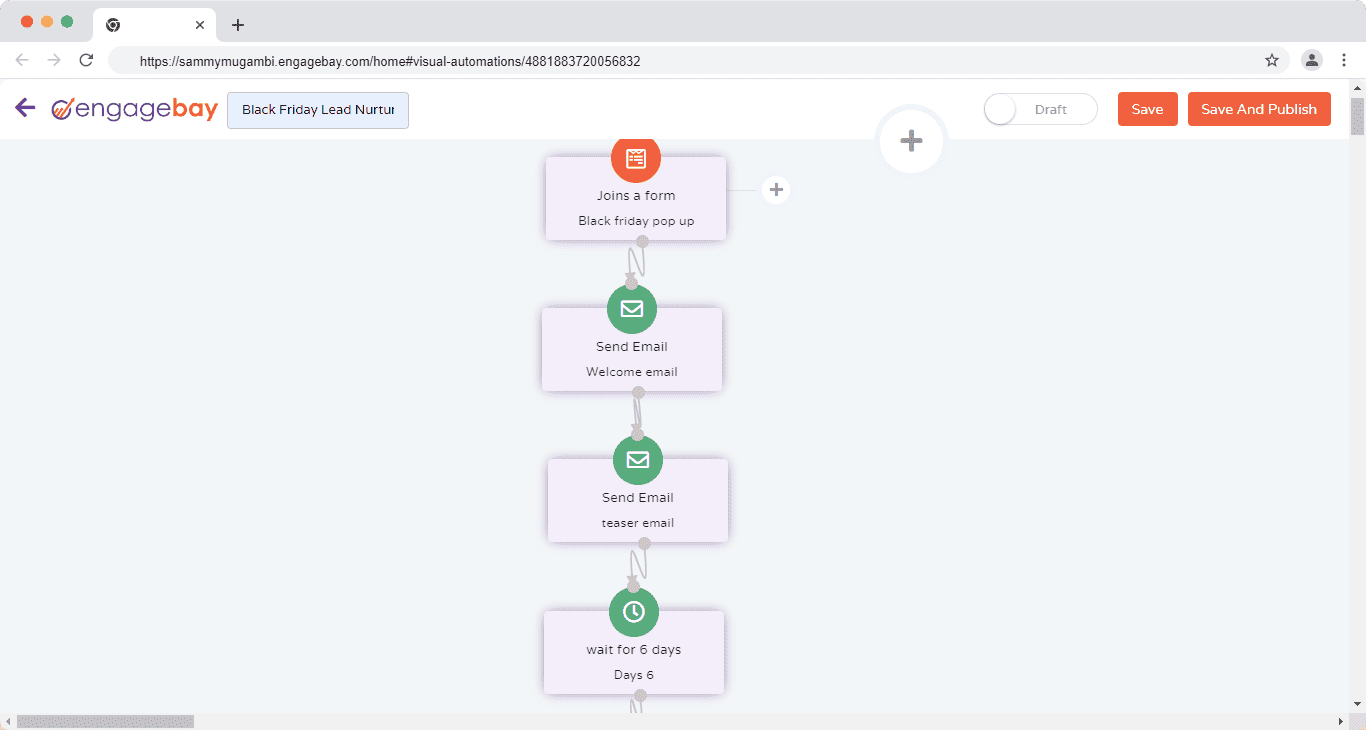Select the Joins a form node label
1366x730 pixels.
pos(636,196)
